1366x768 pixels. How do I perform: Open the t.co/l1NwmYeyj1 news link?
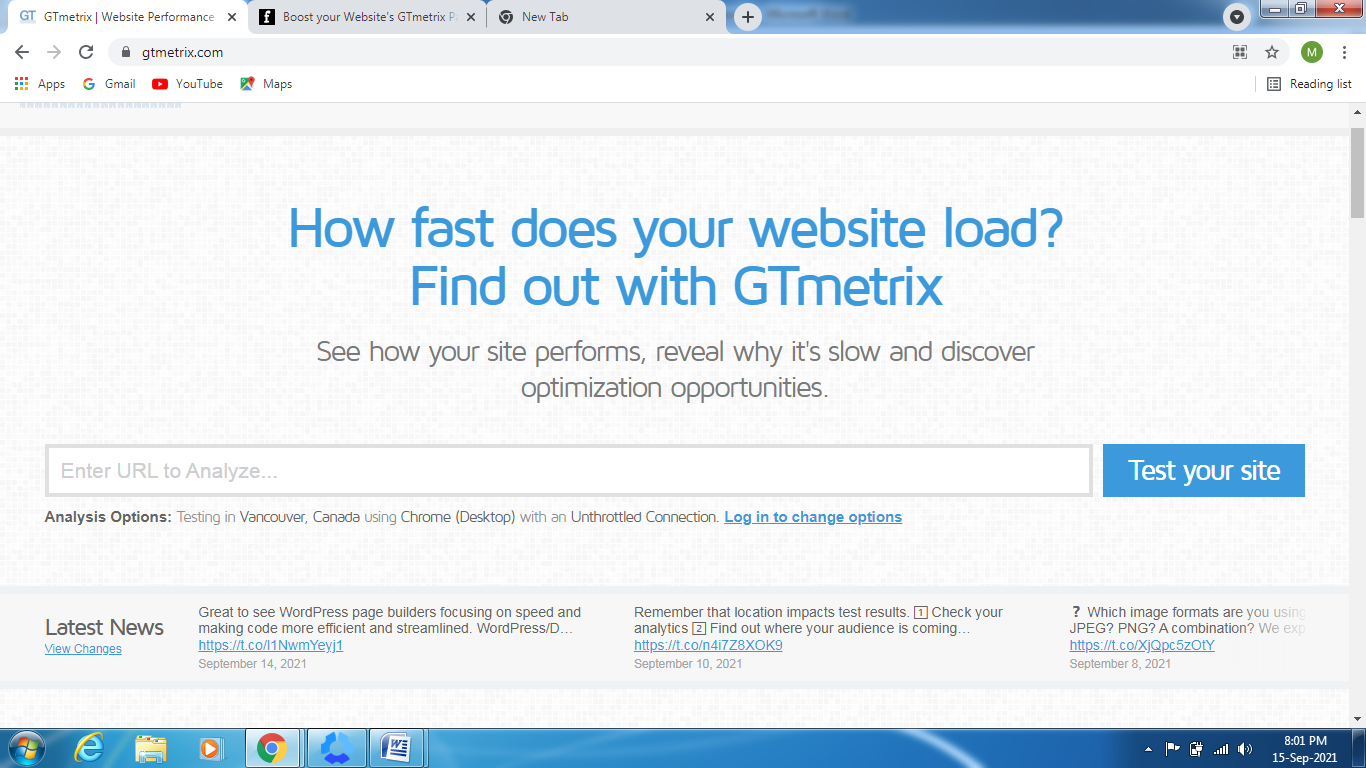coord(271,645)
